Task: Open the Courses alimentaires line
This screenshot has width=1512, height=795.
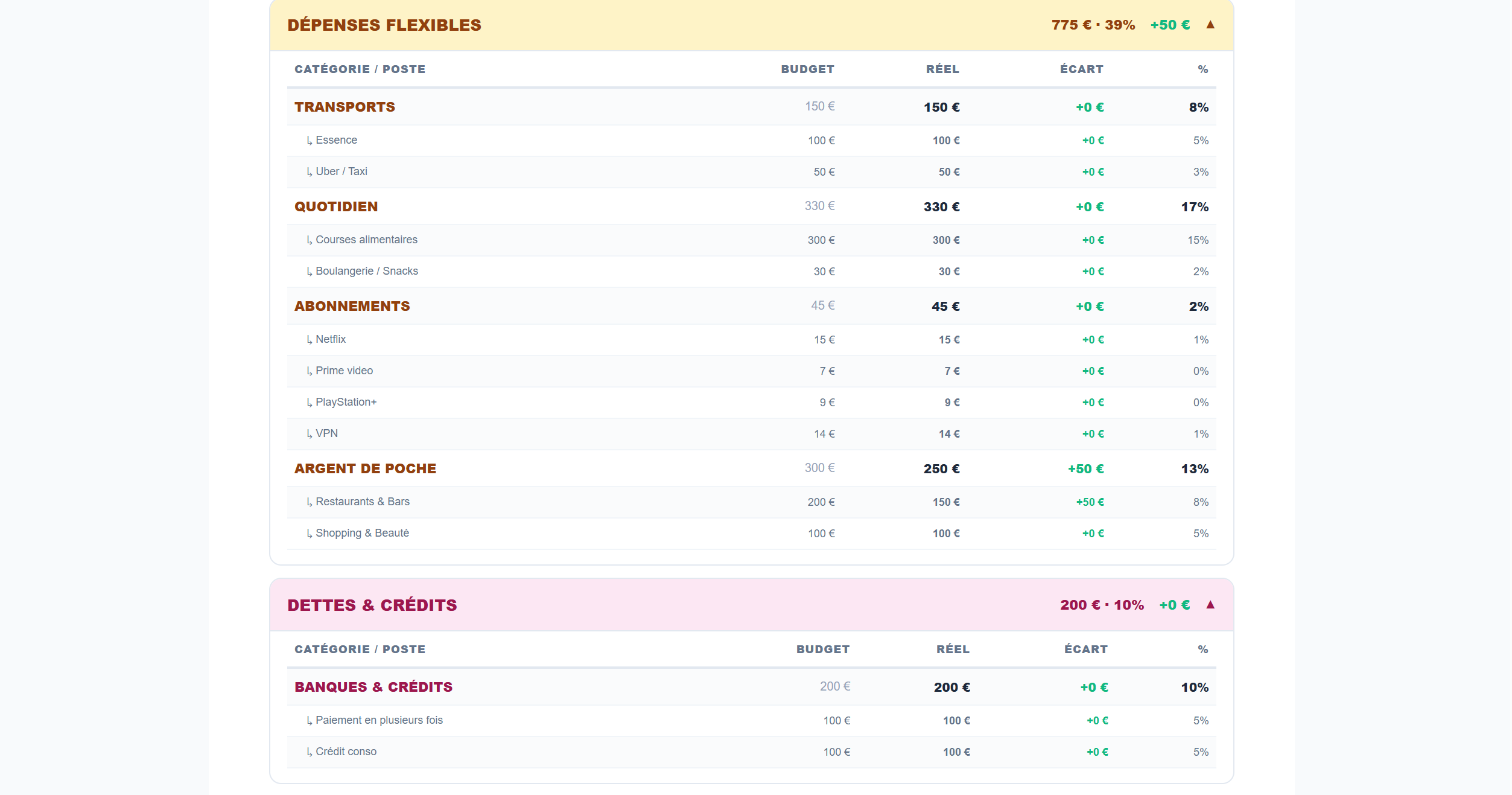Action: tap(751, 240)
